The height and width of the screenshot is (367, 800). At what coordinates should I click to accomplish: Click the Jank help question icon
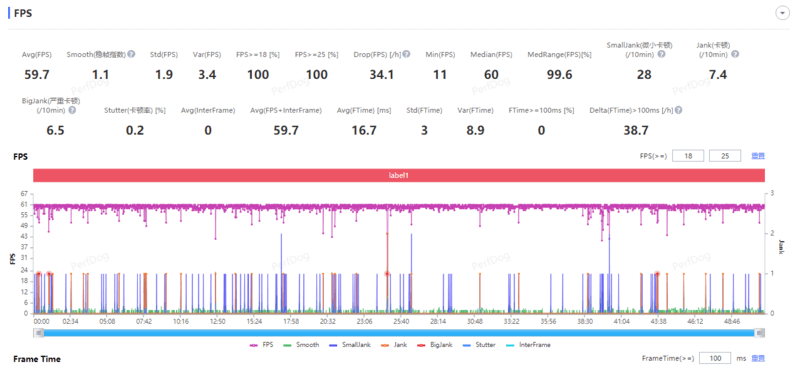click(735, 54)
